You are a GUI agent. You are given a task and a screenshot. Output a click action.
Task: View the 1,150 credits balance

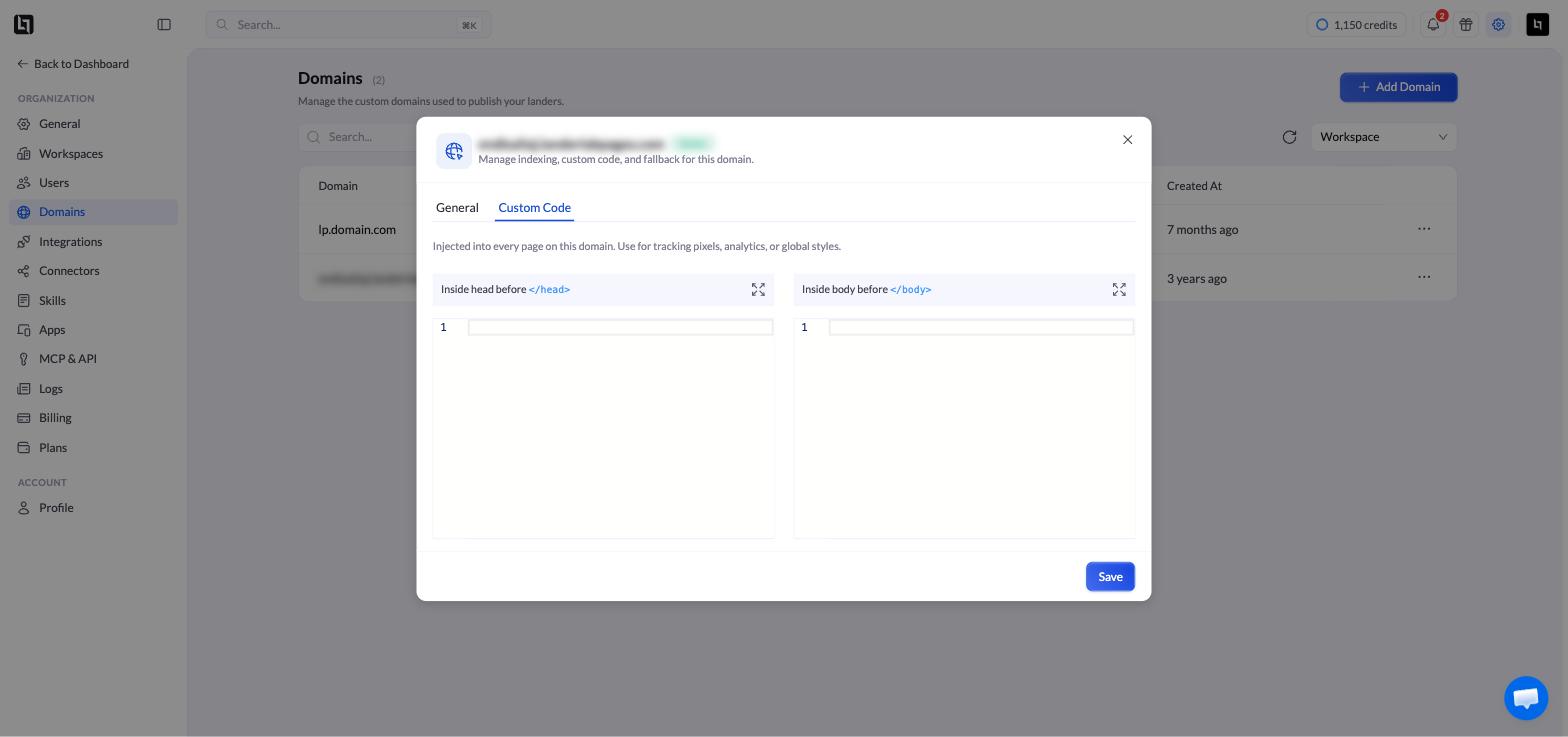click(x=1356, y=25)
